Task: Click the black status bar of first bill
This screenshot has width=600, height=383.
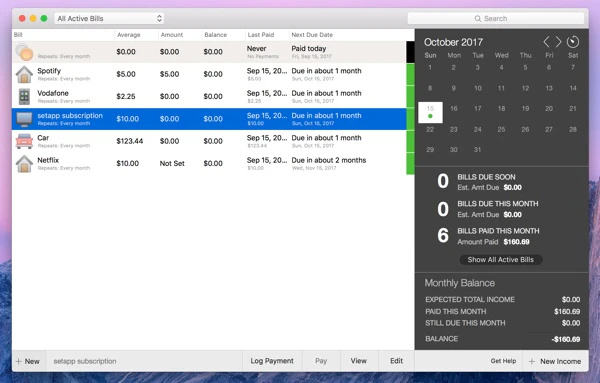Action: 410,52
